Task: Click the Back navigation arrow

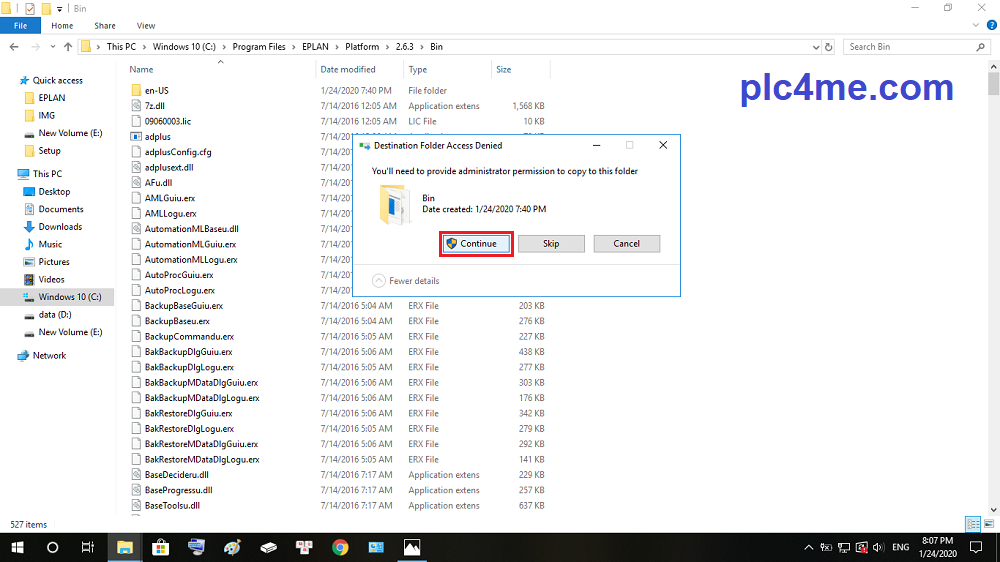Action: point(12,47)
